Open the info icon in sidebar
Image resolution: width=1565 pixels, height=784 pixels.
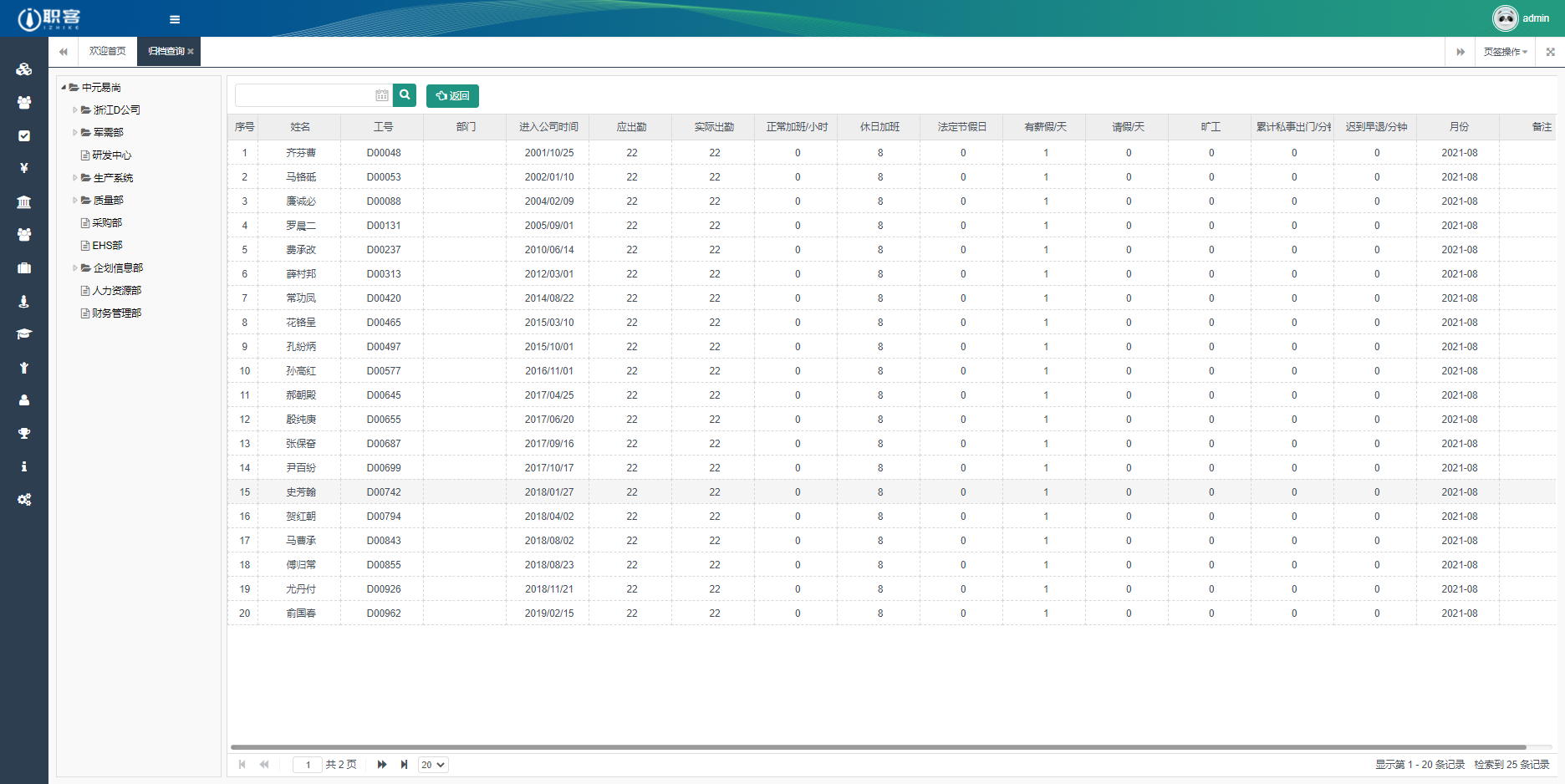[x=24, y=466]
